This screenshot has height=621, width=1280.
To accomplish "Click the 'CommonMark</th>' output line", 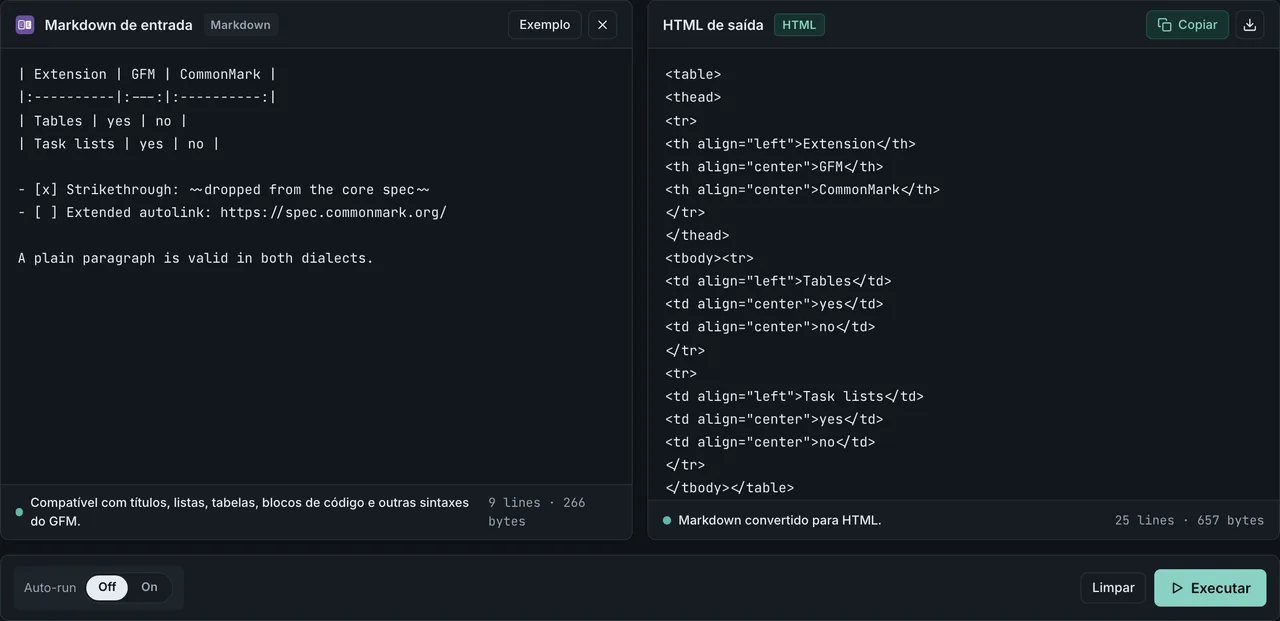I will click(802, 189).
